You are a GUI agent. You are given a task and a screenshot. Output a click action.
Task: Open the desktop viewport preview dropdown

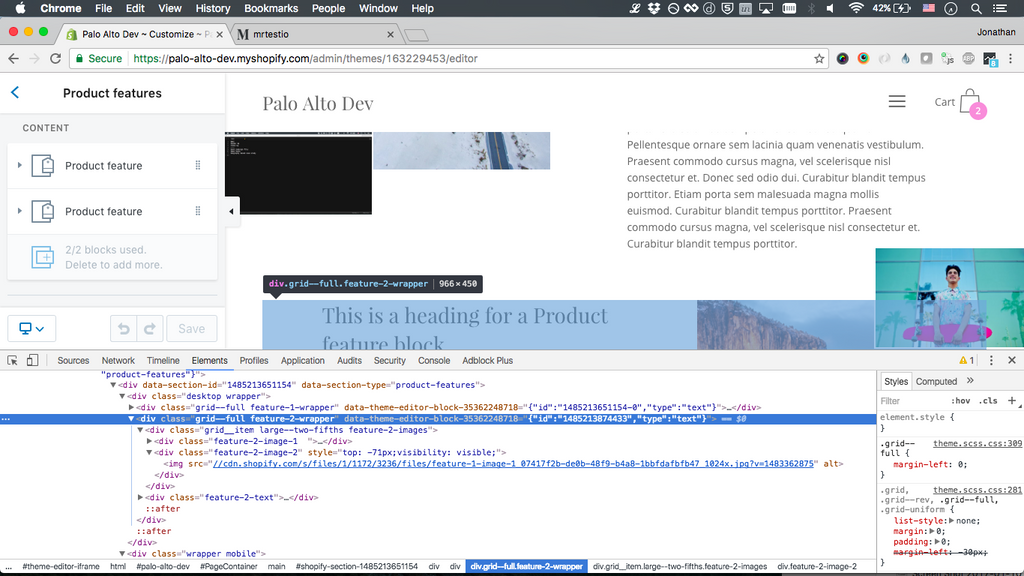coord(32,328)
